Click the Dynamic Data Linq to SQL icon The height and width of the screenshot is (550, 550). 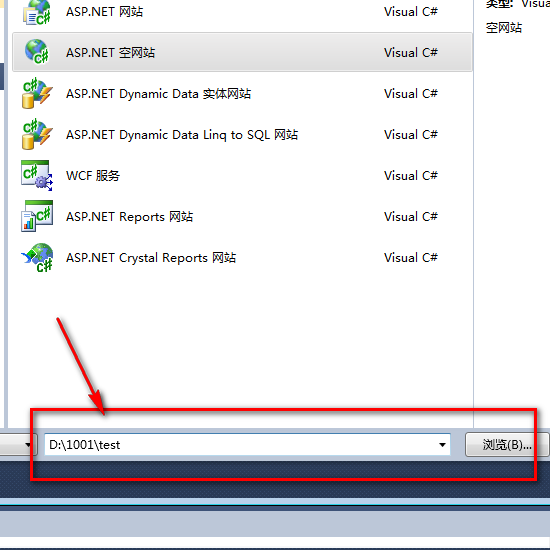point(37,134)
